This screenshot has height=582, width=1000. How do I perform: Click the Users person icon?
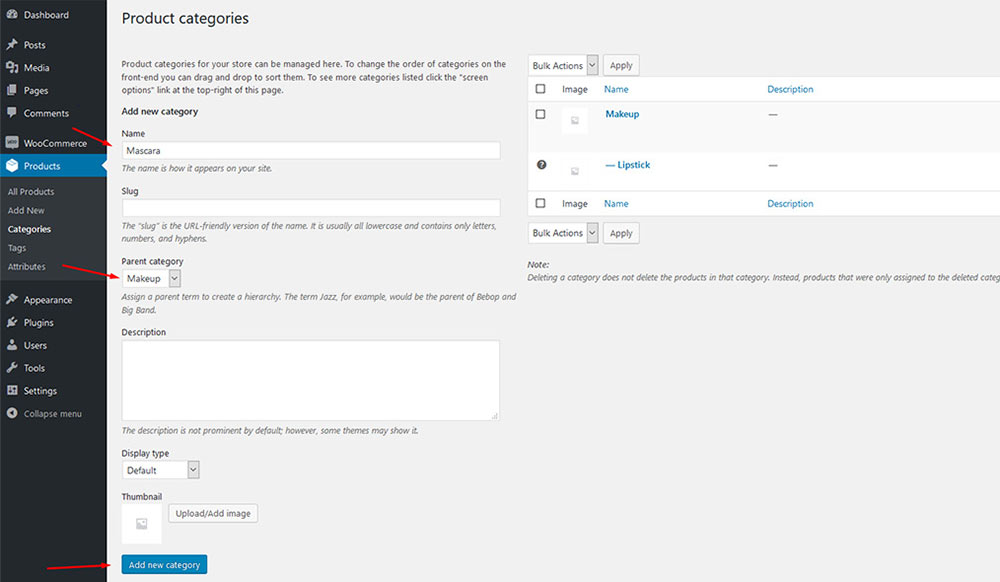pos(11,345)
